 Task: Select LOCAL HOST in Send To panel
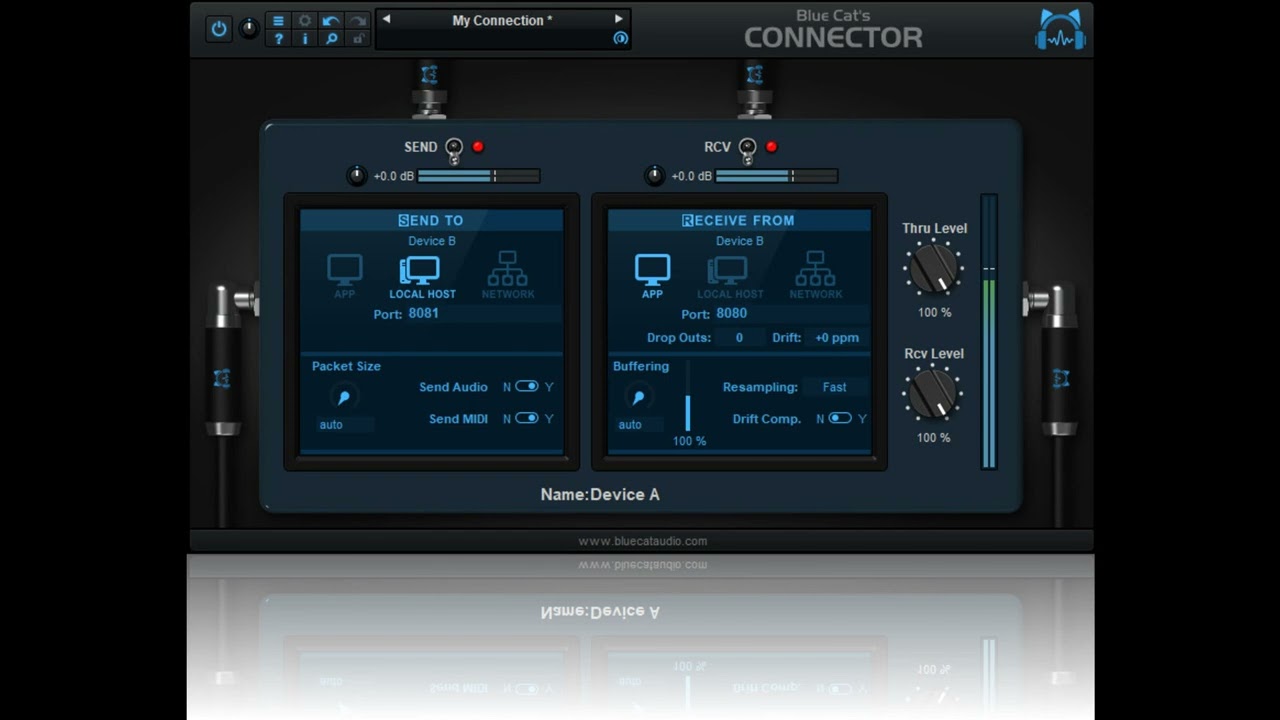point(422,276)
